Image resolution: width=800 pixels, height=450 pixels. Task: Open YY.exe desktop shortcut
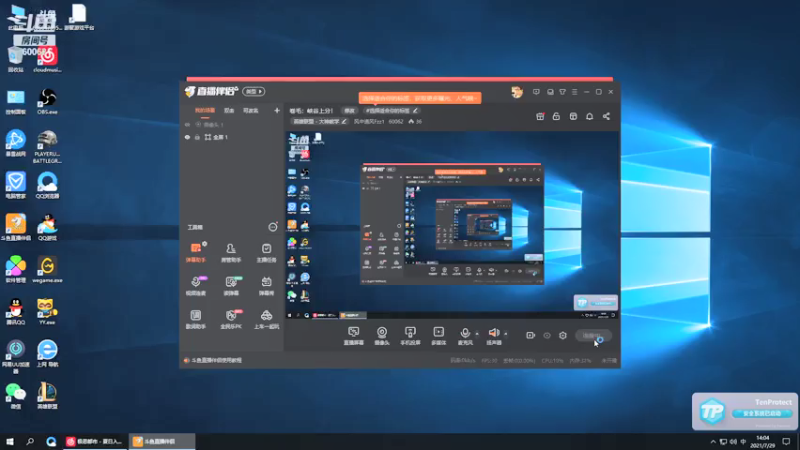coord(47,311)
